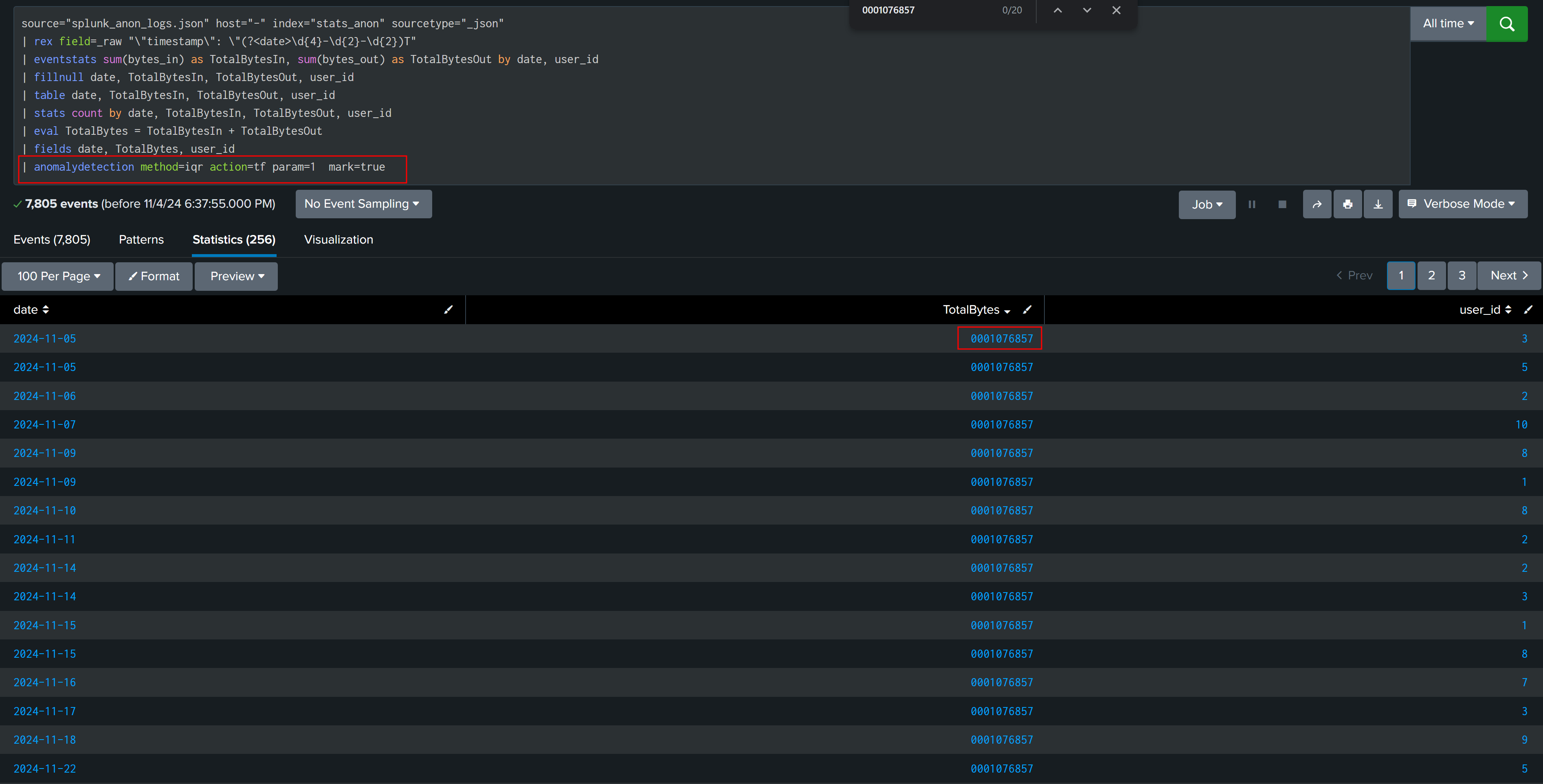
Task: Pause the search job
Action: click(x=1252, y=204)
